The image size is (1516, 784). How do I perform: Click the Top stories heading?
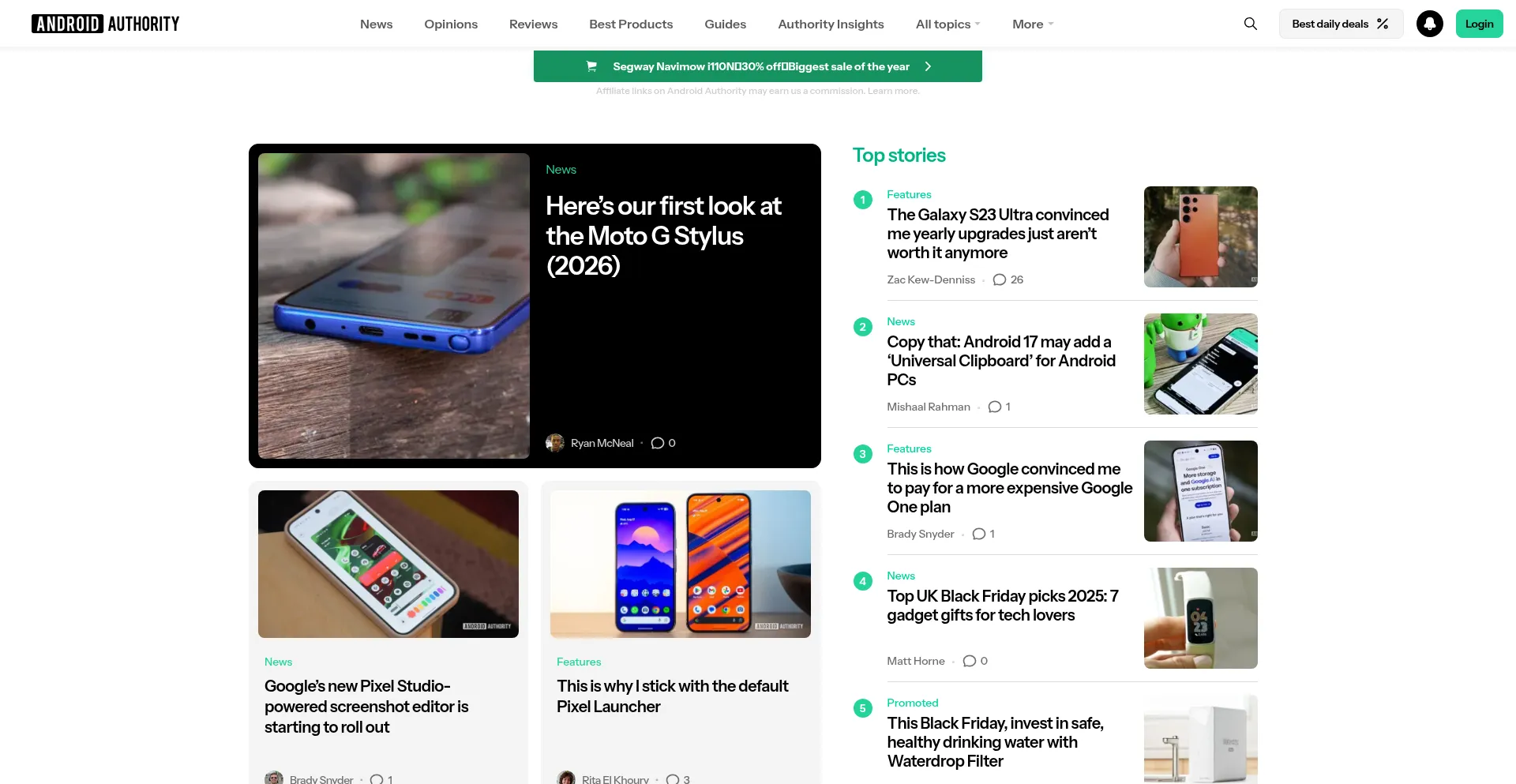click(x=899, y=155)
